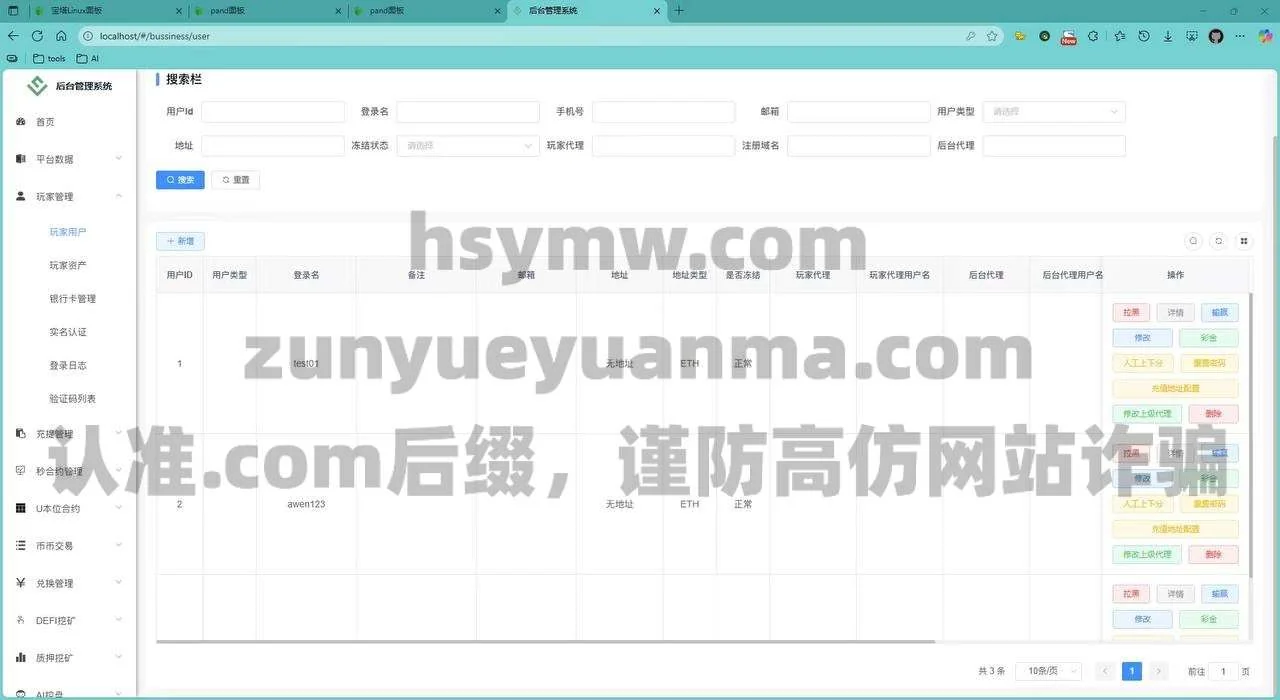Click the table refresh icon

pos(1218,241)
